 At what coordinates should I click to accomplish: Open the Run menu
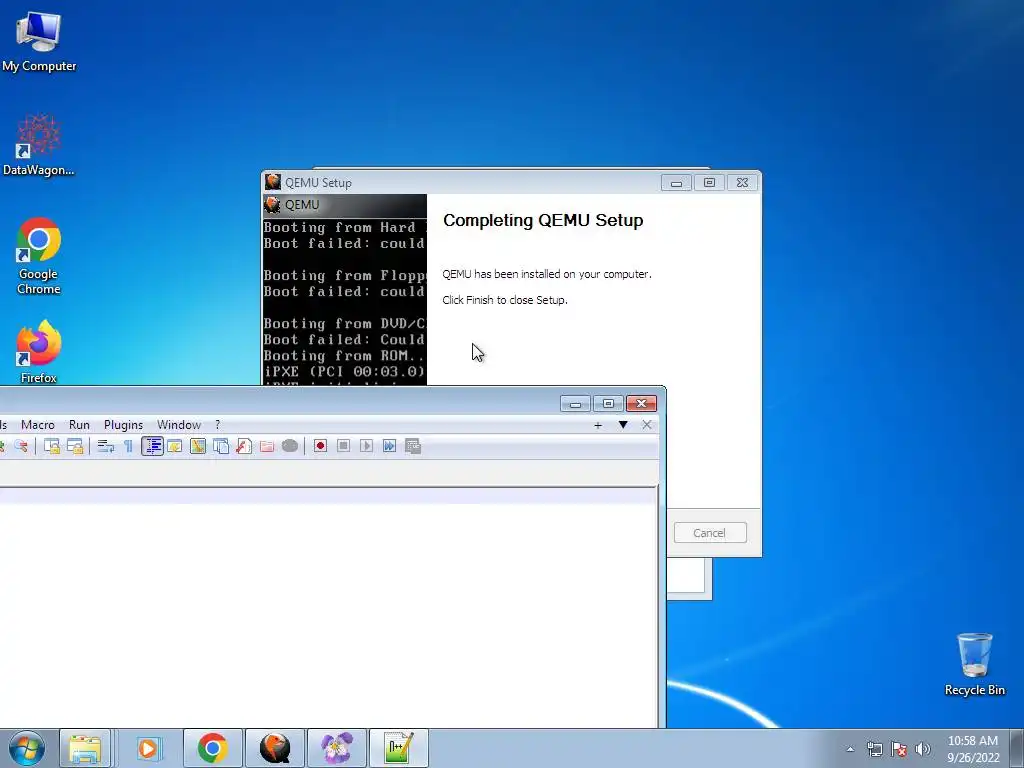[x=79, y=425]
